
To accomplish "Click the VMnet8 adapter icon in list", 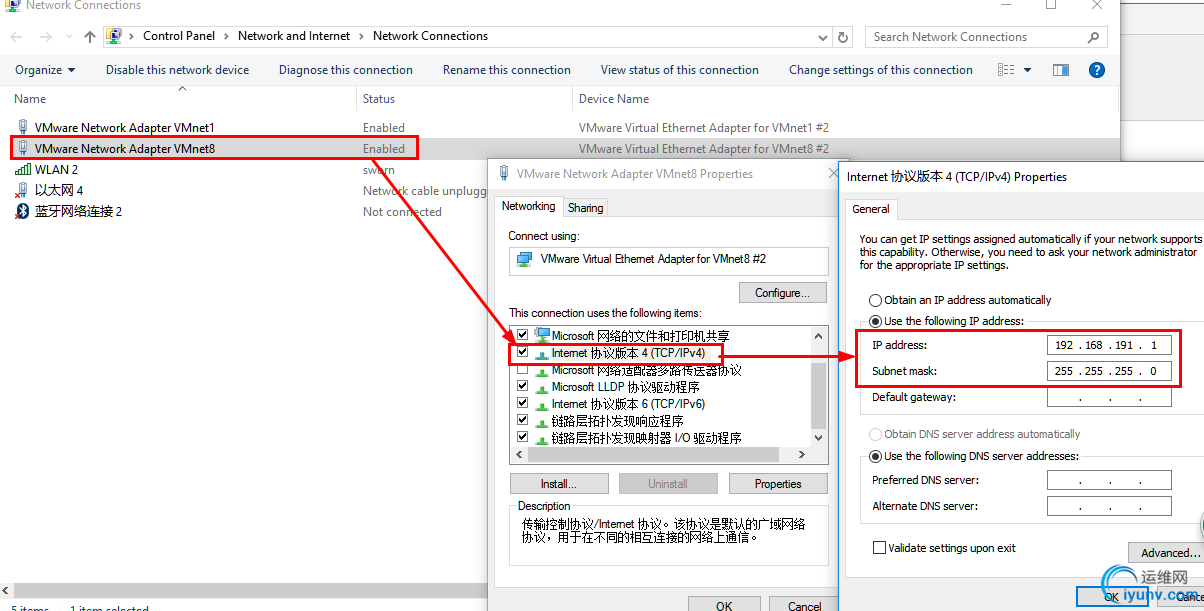I will pyautogui.click(x=23, y=149).
